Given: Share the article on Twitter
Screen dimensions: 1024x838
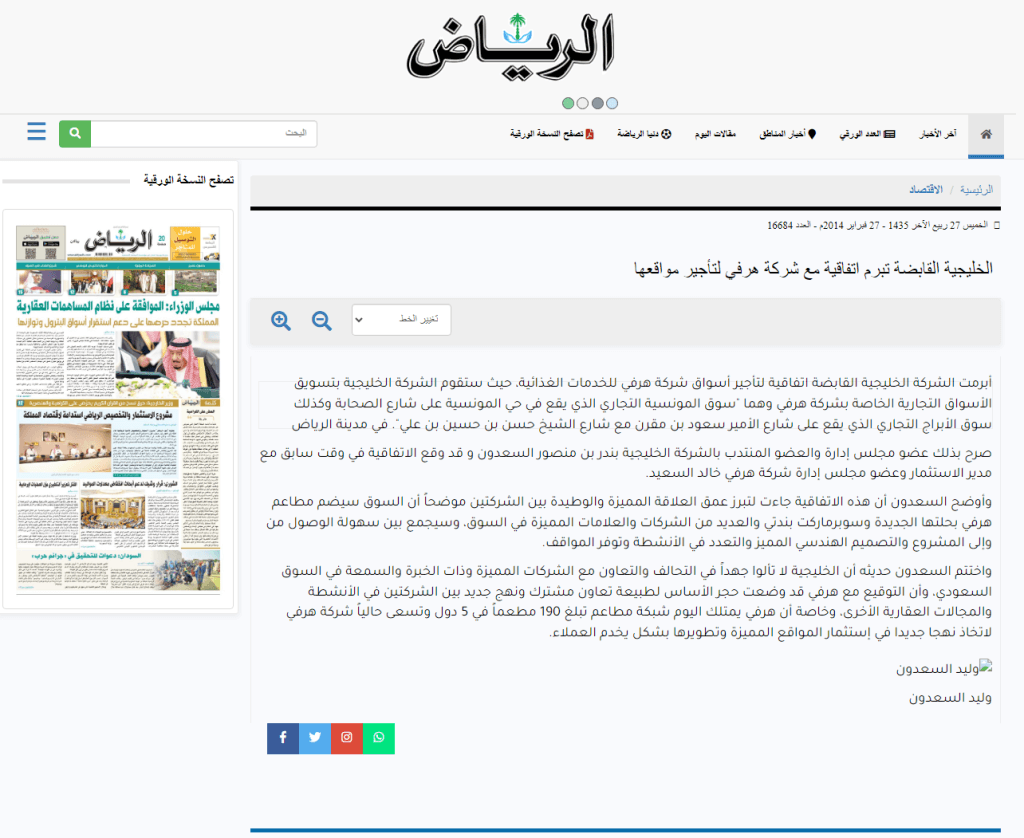Looking at the screenshot, I should [315, 738].
